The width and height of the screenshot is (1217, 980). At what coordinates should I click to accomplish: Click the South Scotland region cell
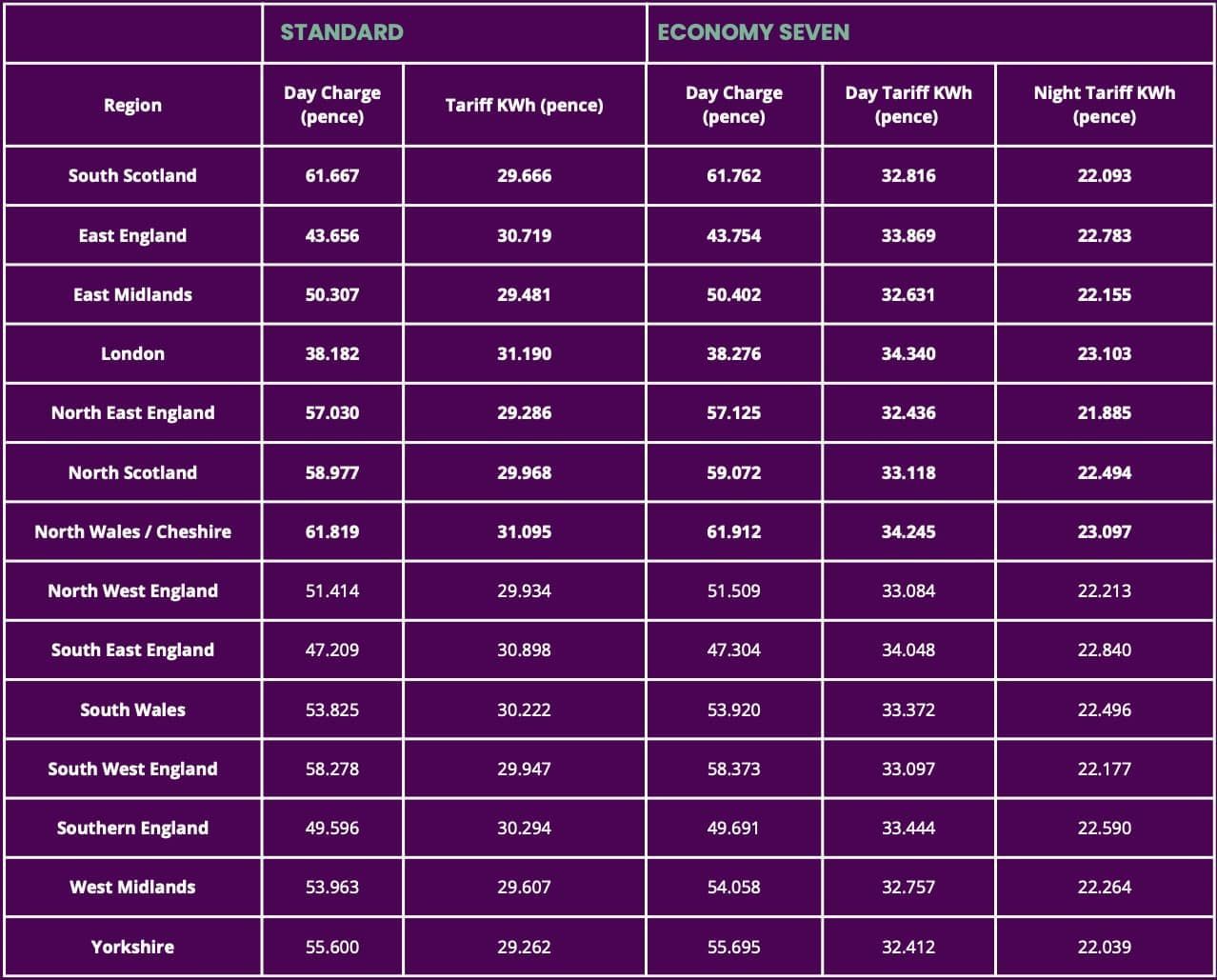tap(132, 175)
